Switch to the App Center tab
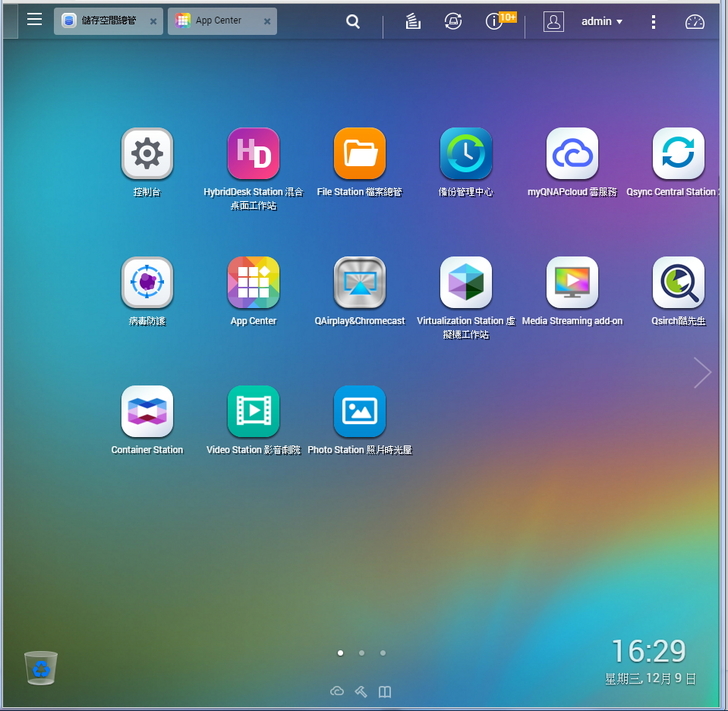Image resolution: width=728 pixels, height=711 pixels. (222, 21)
